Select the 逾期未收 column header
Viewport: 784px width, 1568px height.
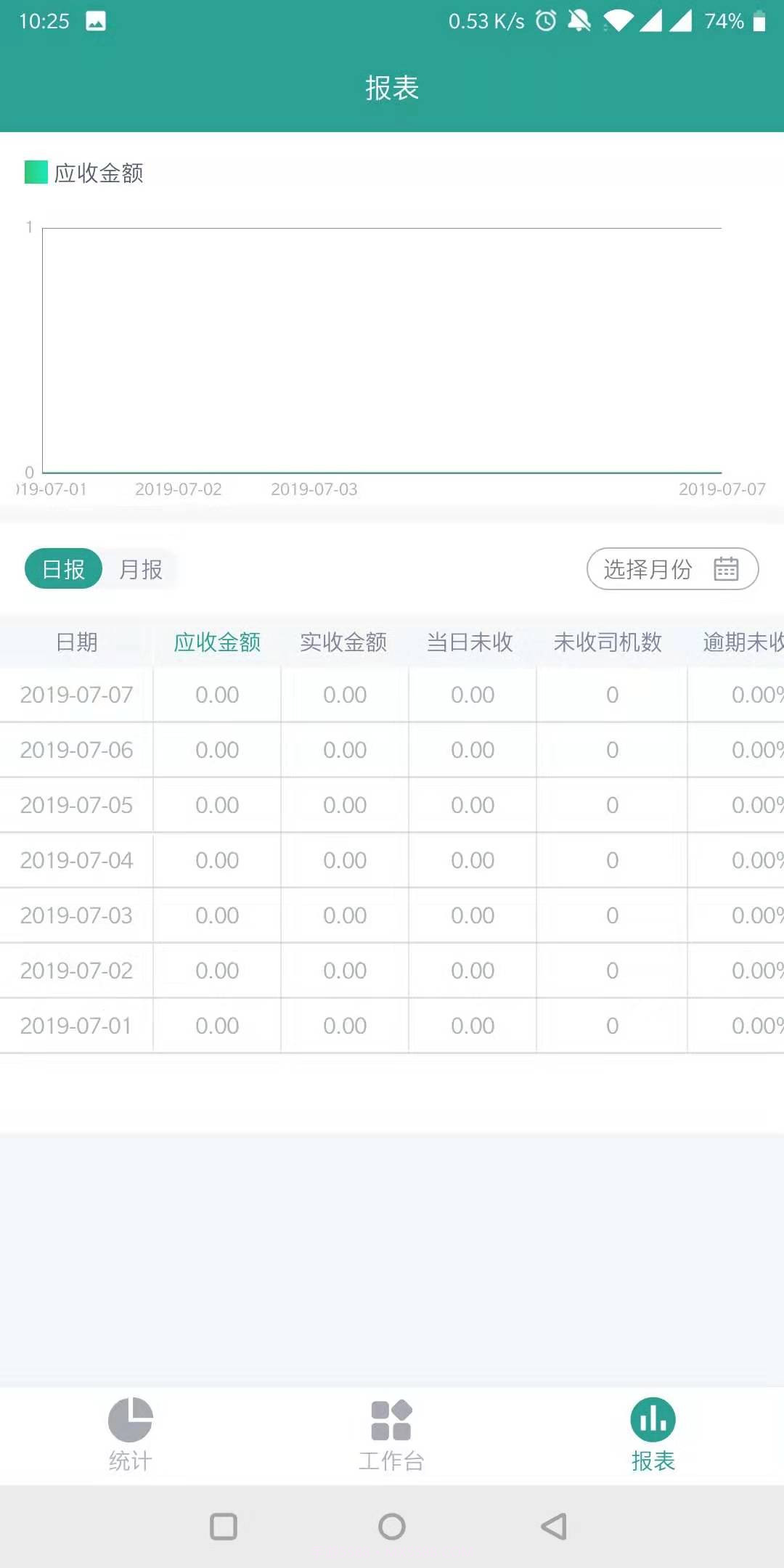click(743, 642)
